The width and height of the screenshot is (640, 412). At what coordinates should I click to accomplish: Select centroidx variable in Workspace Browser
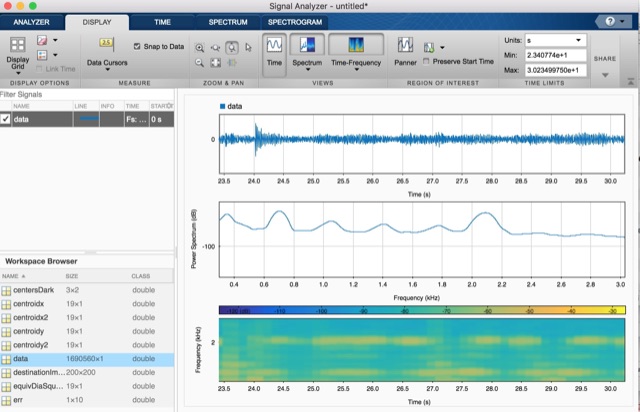pyautogui.click(x=29, y=302)
